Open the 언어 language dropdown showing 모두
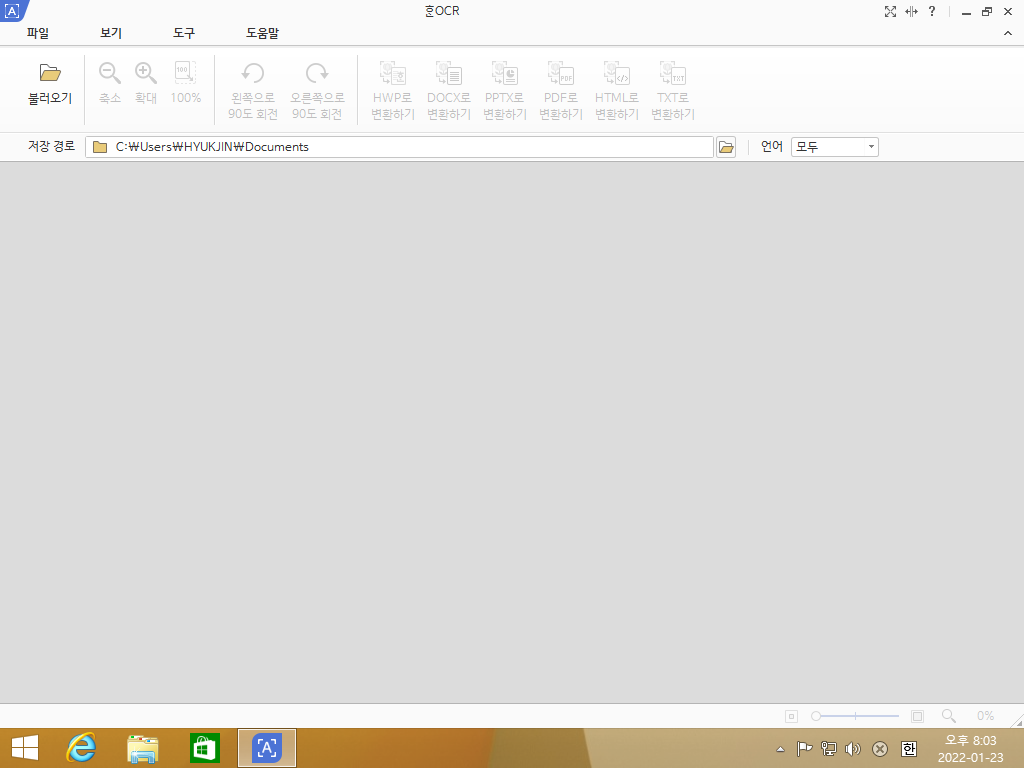 [x=835, y=147]
